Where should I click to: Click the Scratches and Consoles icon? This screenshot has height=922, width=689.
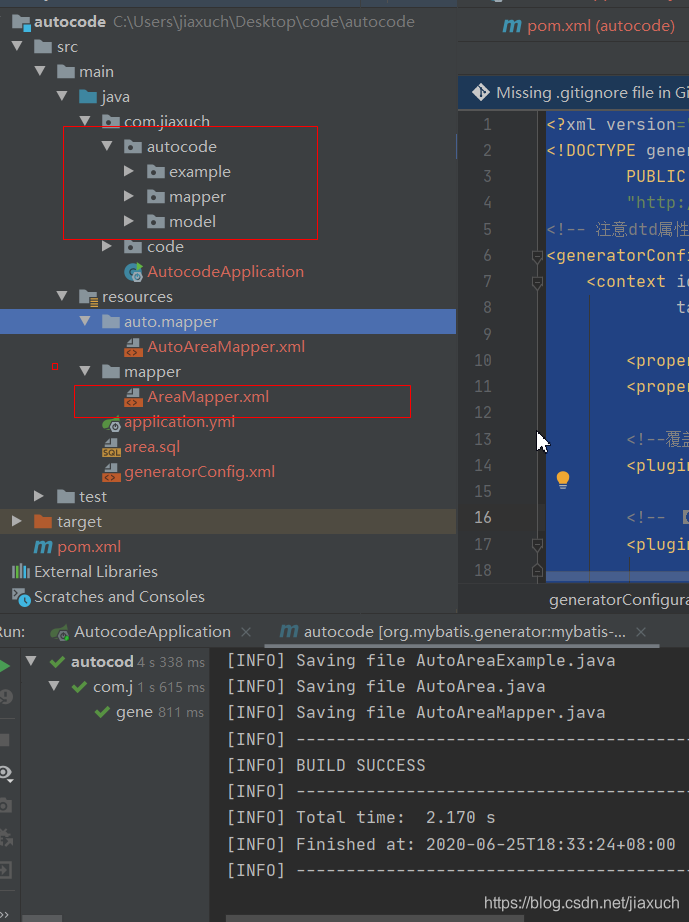(21, 597)
